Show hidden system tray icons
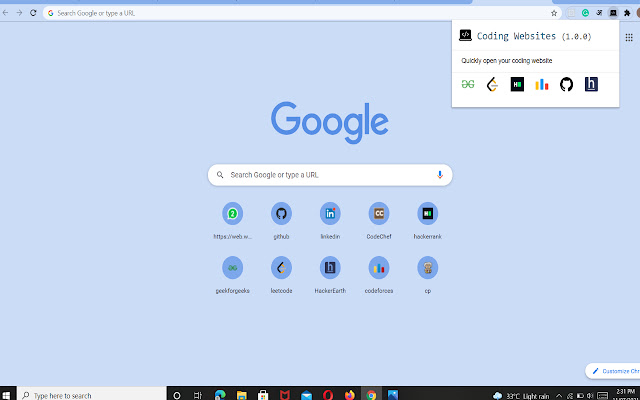 point(559,396)
